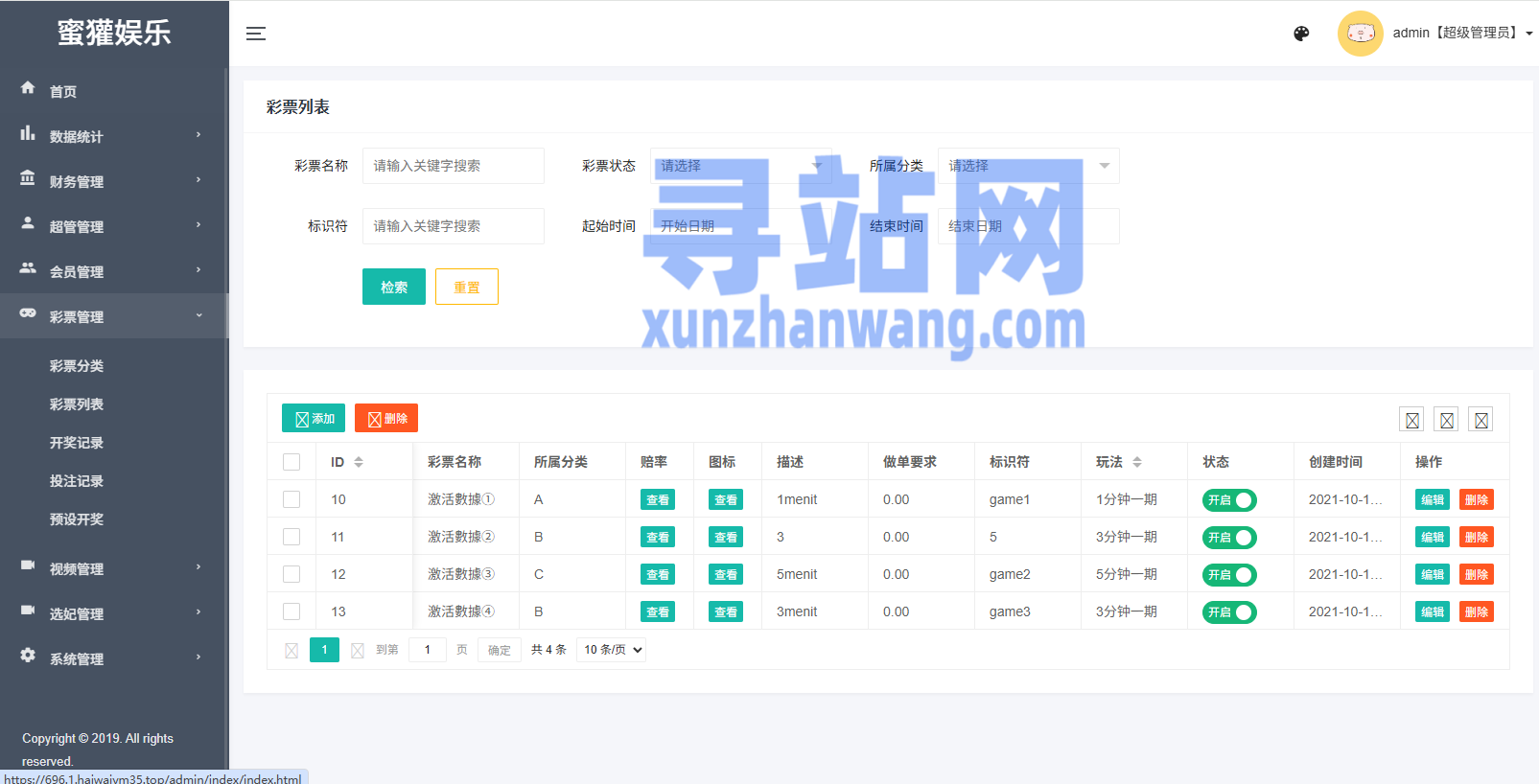The width and height of the screenshot is (1539, 784).
Task: Click the 视频管理 camera icon
Action: [x=28, y=565]
